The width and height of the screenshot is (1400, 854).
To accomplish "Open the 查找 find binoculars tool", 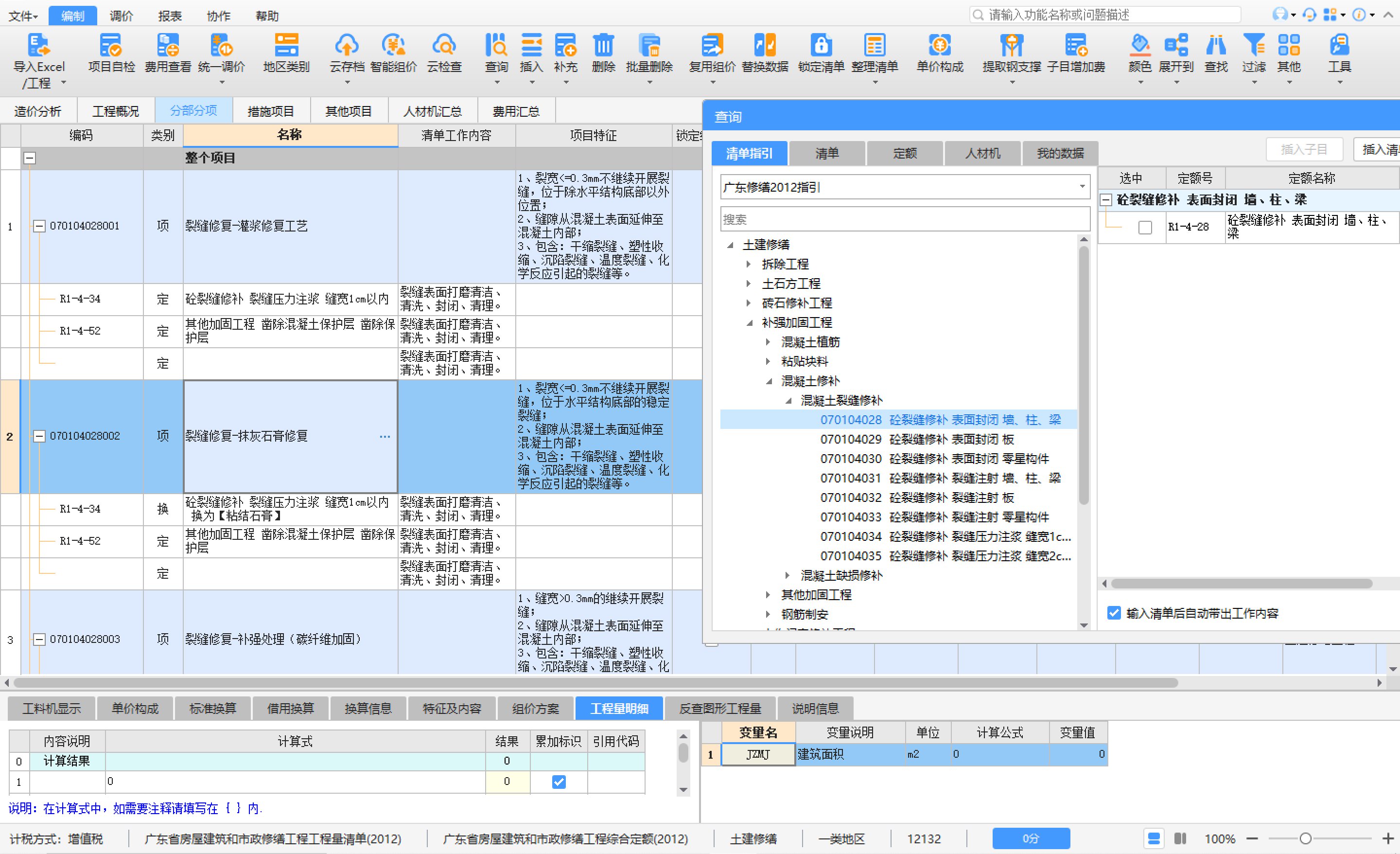I will click(1216, 45).
